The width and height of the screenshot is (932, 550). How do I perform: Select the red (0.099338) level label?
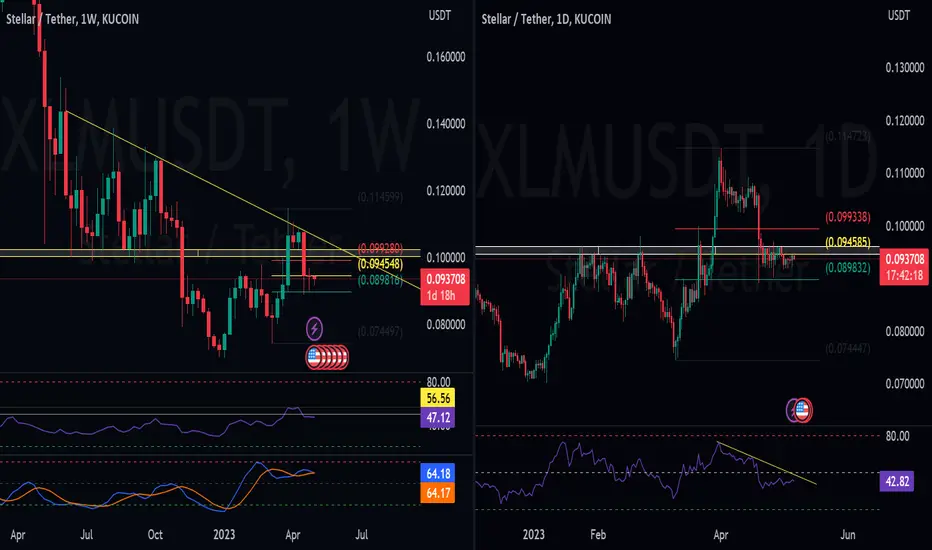tap(848, 217)
